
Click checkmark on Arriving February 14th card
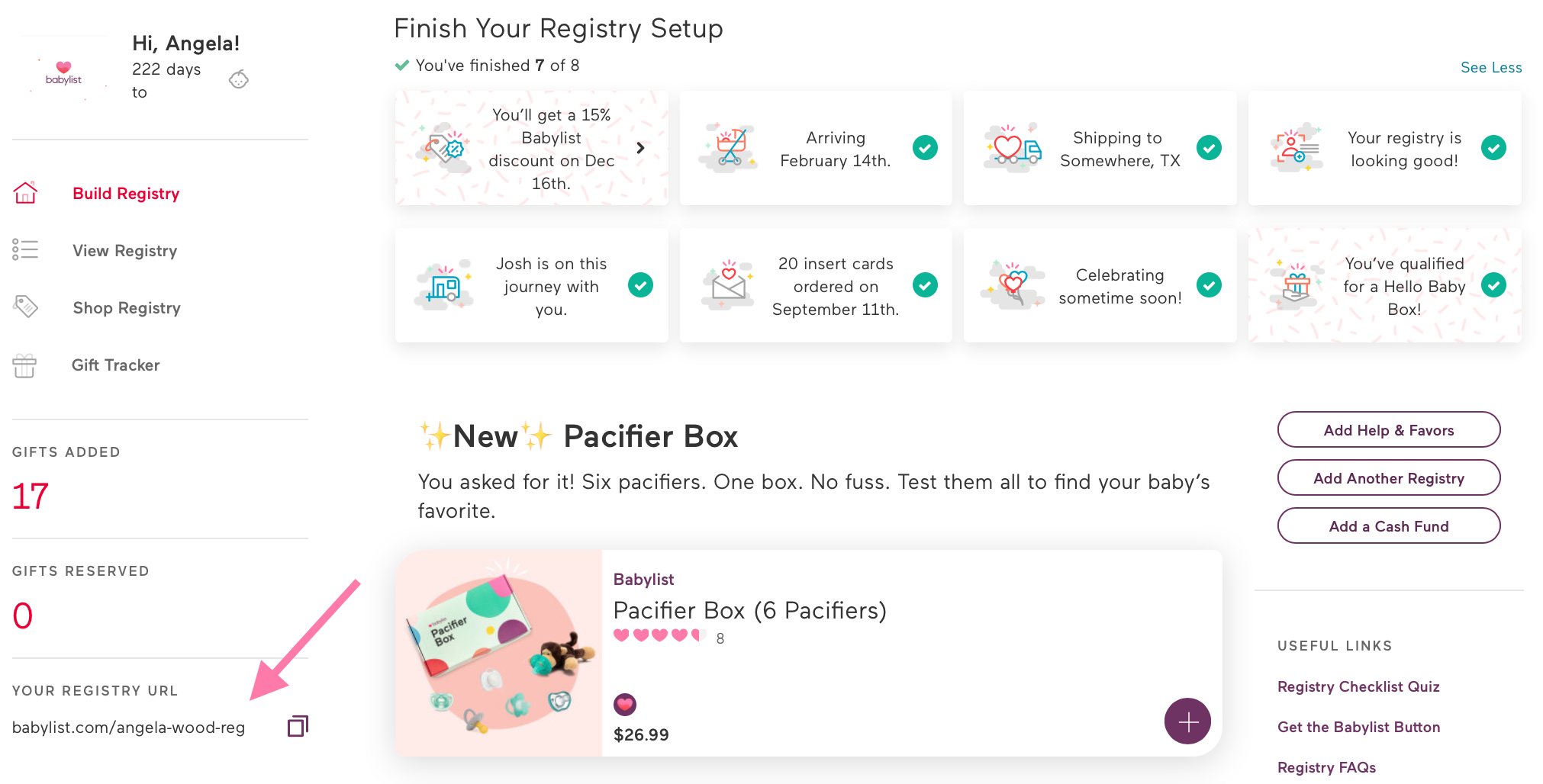(x=925, y=147)
